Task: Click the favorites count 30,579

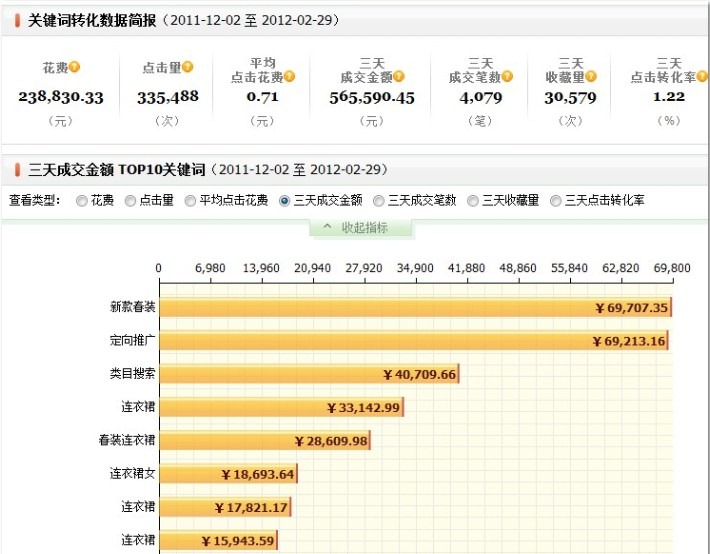Action: pyautogui.click(x=571, y=97)
